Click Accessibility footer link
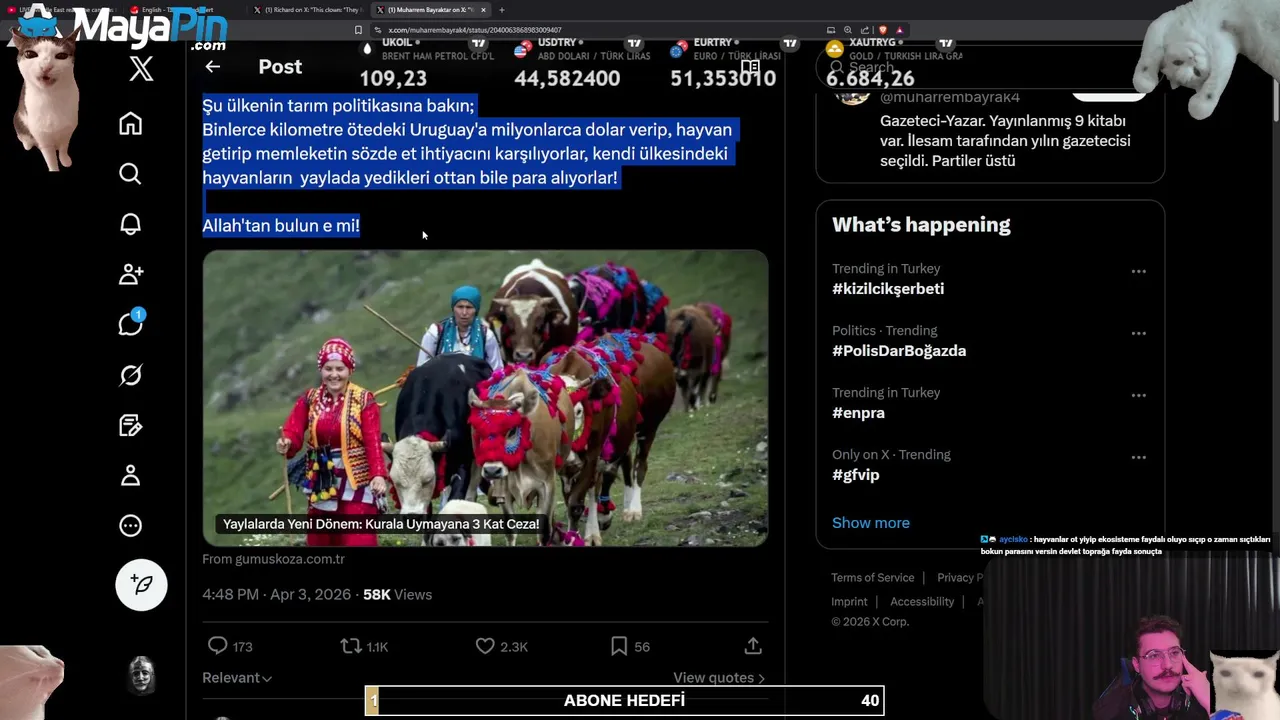1280x720 pixels. coord(922,601)
